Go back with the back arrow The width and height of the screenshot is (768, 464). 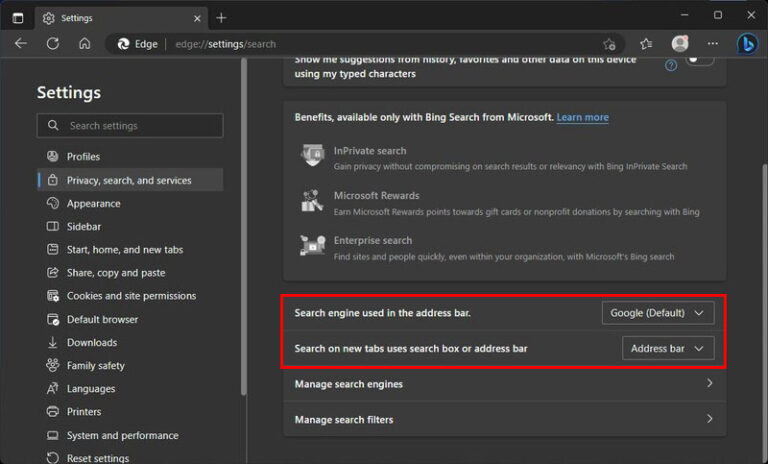click(21, 44)
